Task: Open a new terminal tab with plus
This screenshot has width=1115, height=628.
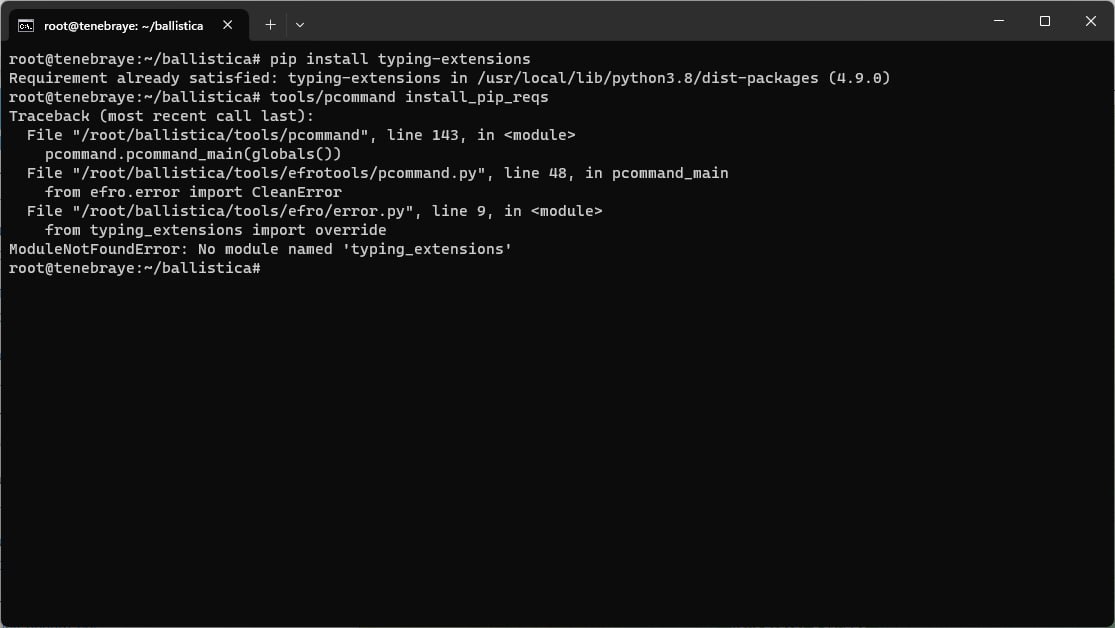Action: click(270, 24)
